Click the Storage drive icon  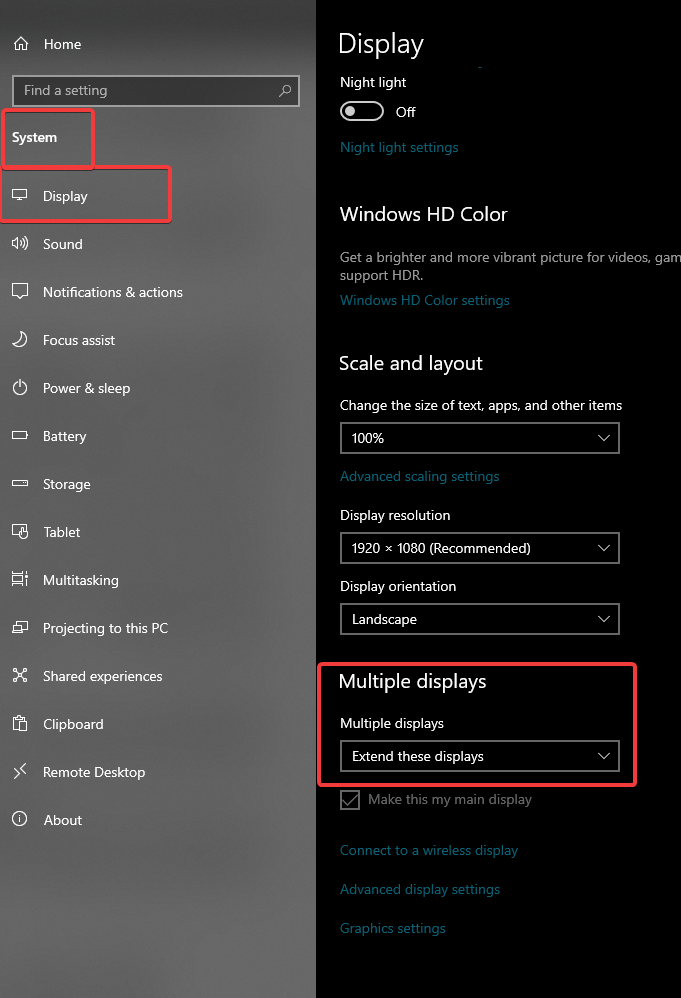point(20,483)
